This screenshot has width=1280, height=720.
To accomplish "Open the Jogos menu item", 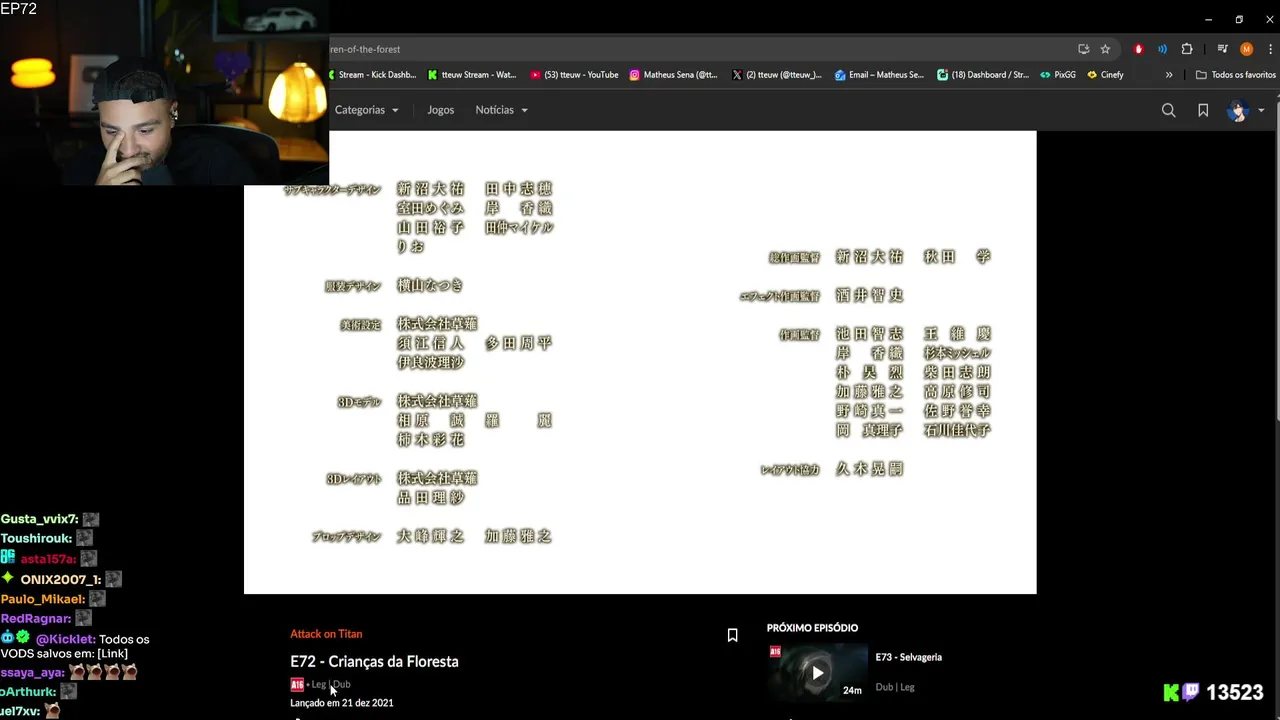I will click(440, 110).
